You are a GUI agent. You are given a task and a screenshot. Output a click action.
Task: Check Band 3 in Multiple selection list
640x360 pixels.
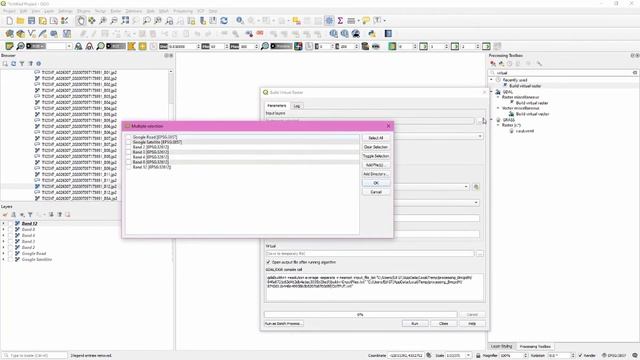[x=129, y=152]
